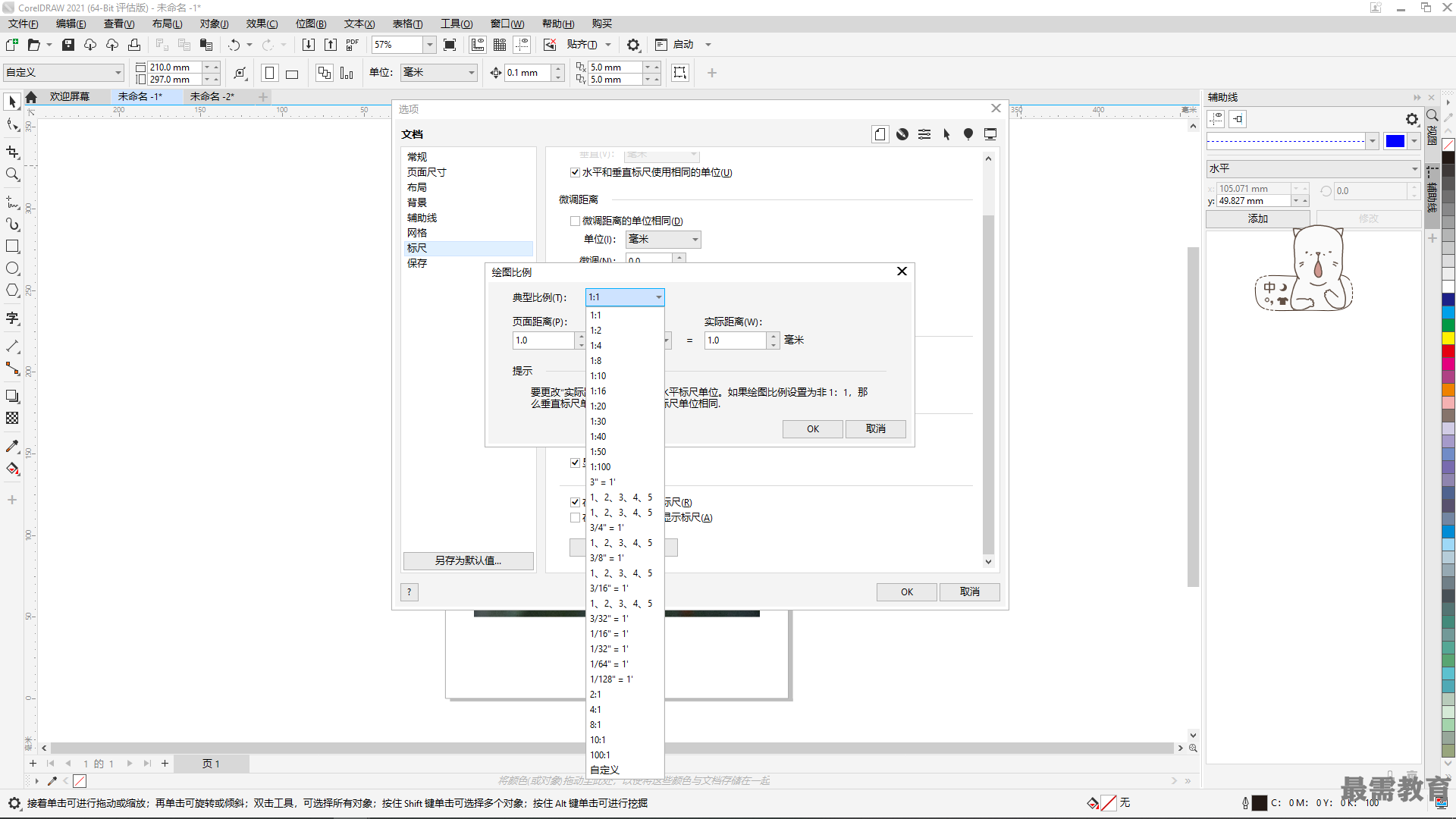This screenshot has width=1456, height=819.
Task: Select the Drop shadow tool
Action: (12, 396)
